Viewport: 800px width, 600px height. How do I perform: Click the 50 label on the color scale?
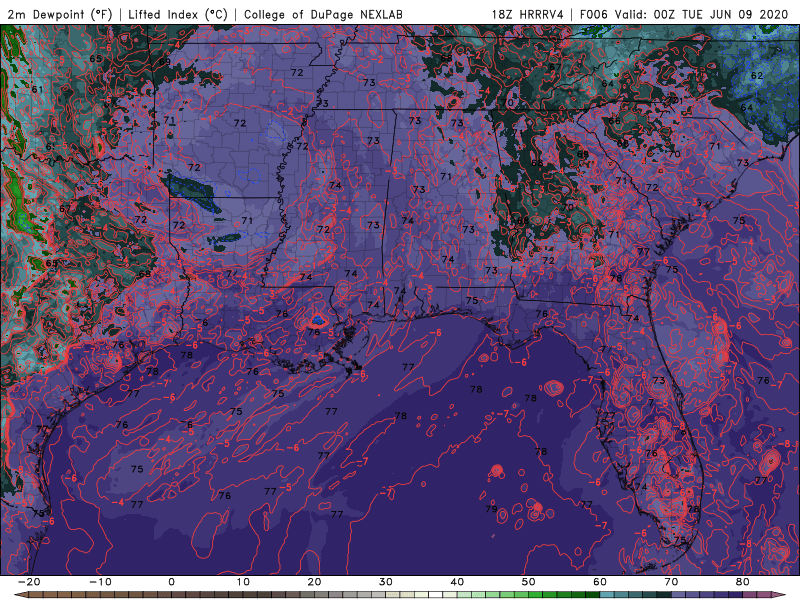(529, 582)
